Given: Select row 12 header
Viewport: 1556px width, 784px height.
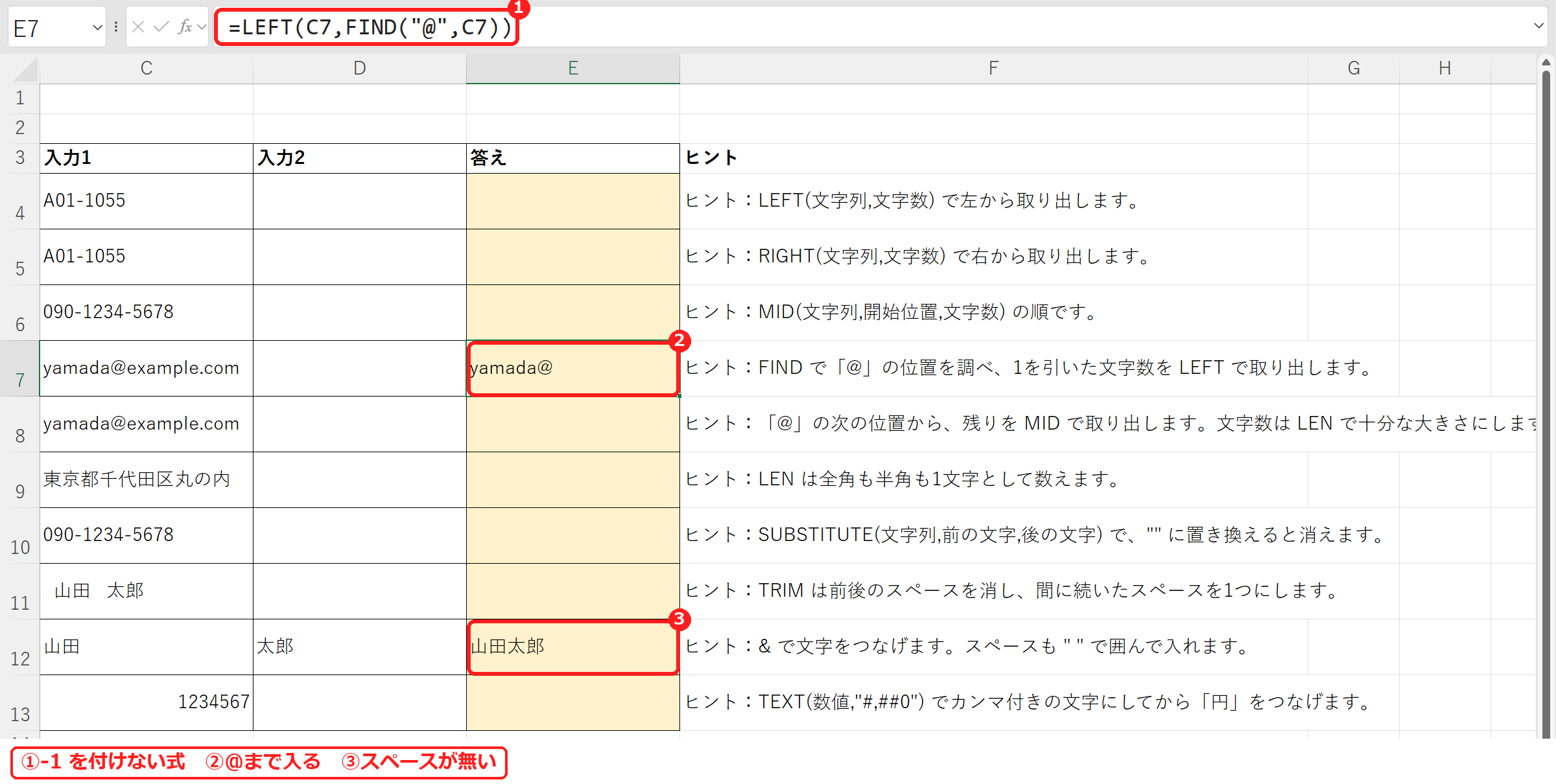Looking at the screenshot, I should (20, 647).
